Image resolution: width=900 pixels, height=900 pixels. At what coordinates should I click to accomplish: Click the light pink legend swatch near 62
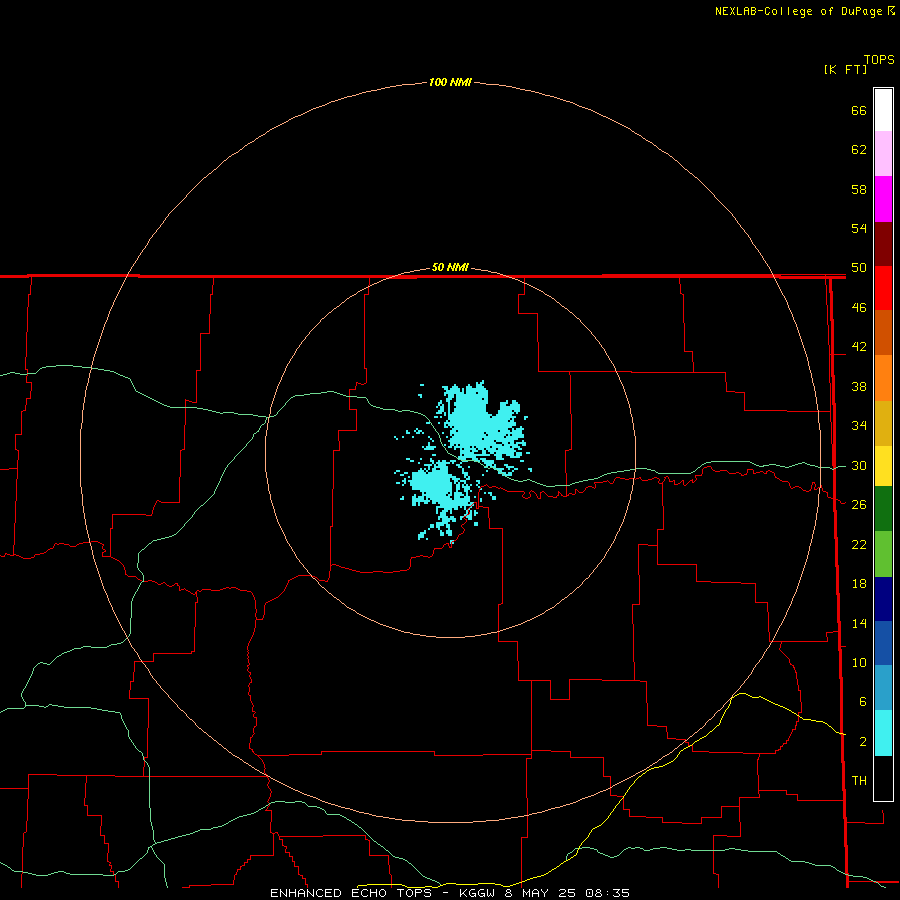pos(883,154)
